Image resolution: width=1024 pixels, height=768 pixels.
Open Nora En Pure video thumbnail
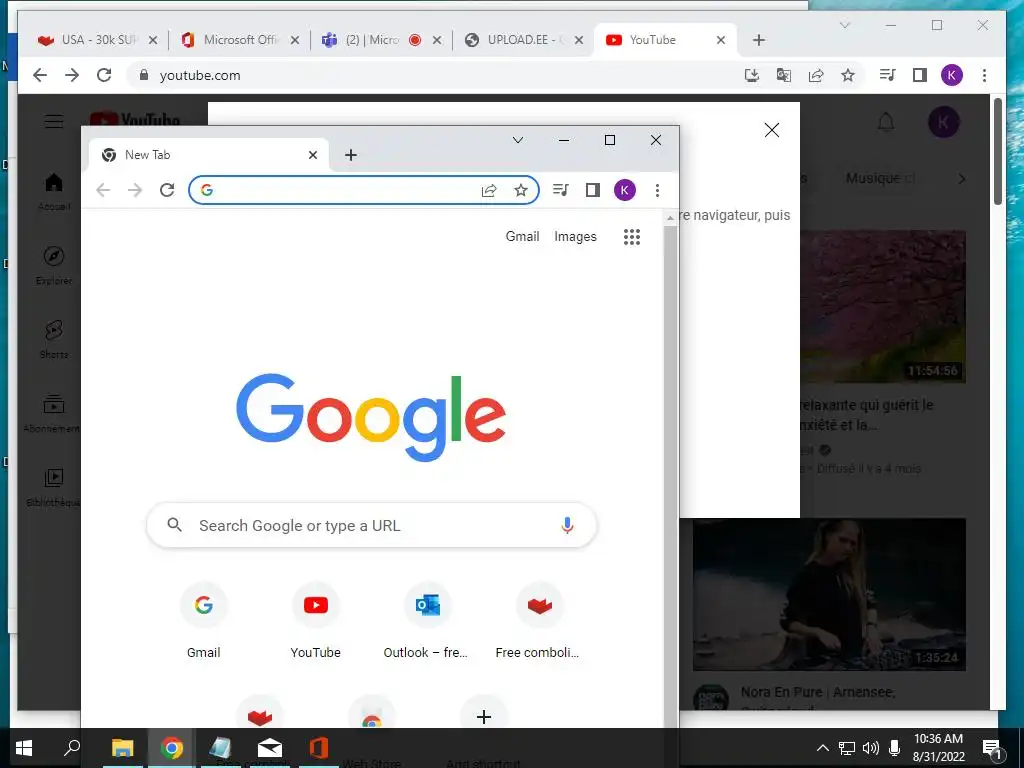pos(829,594)
